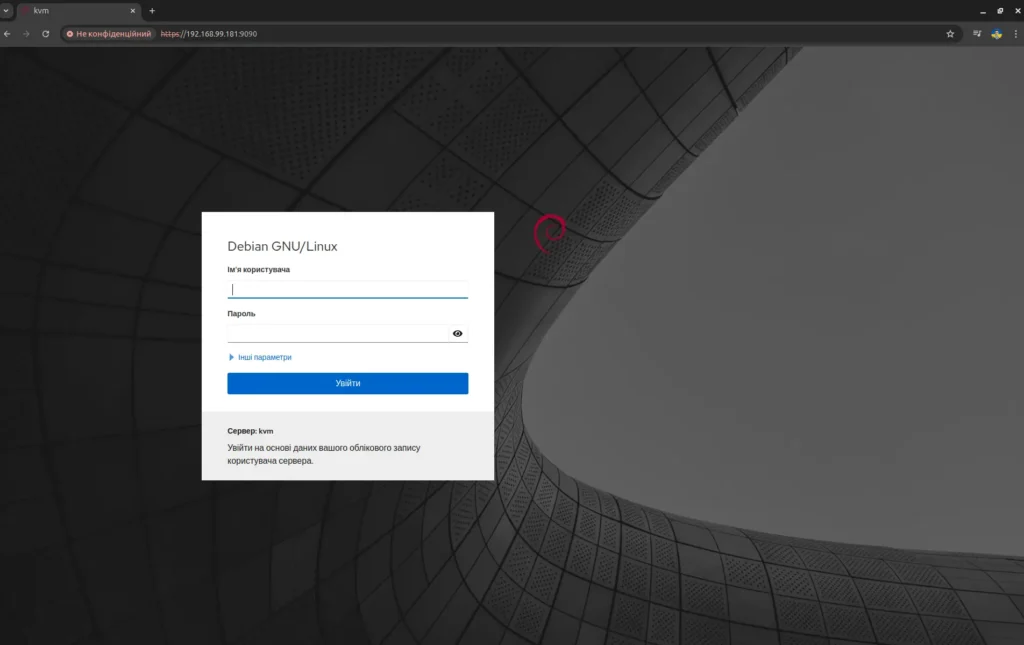
Task: Expand 'Інші параметри' options
Action: [261, 357]
